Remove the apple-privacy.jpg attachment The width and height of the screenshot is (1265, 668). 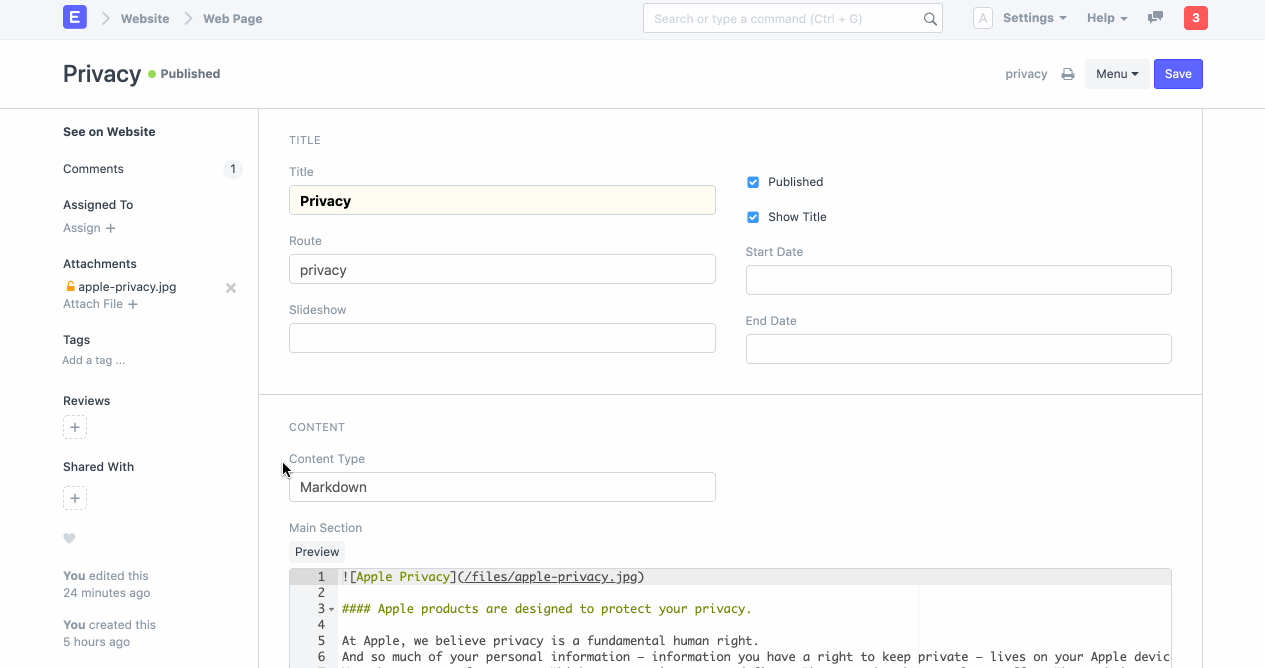[x=230, y=288]
